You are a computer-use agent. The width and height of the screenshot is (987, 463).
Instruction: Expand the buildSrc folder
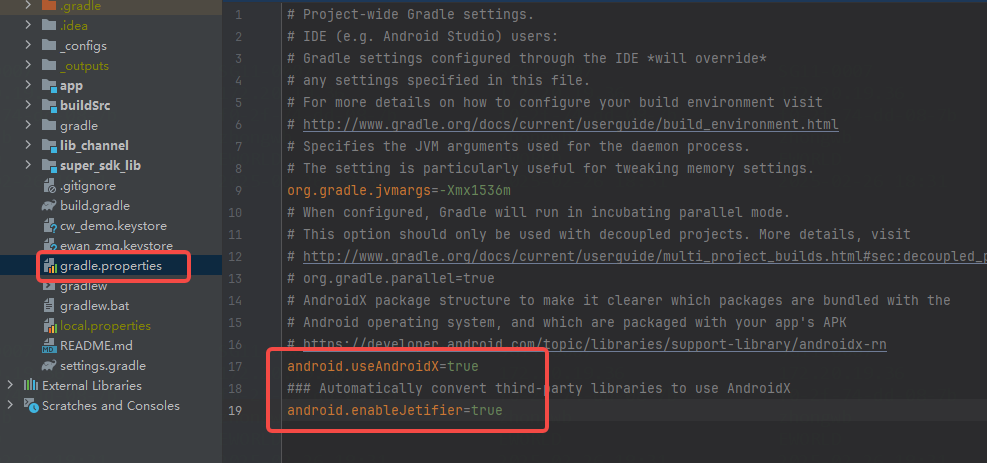pos(28,105)
